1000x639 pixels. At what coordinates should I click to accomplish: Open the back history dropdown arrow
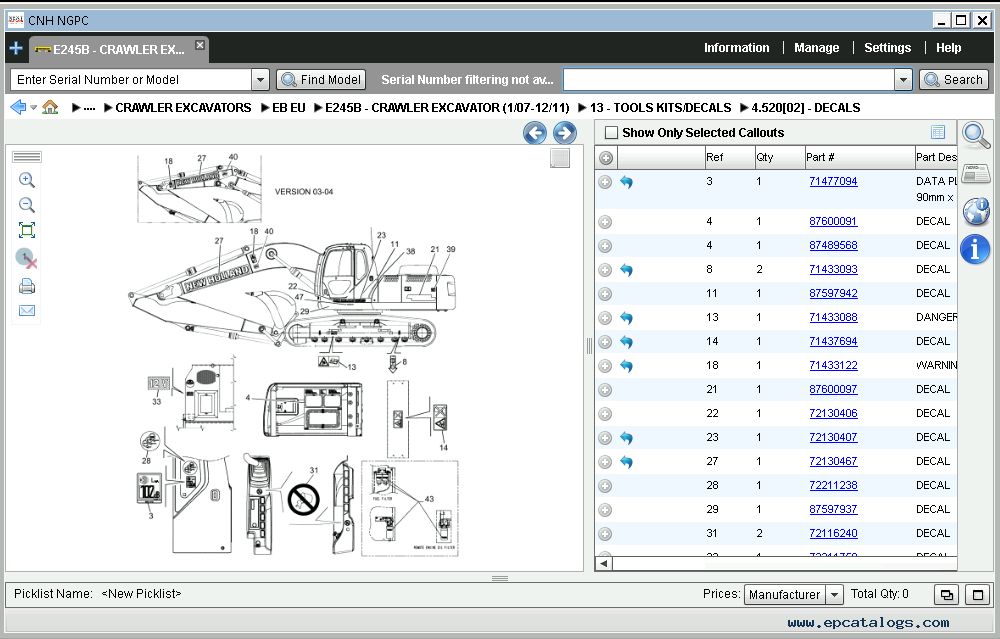coord(34,108)
